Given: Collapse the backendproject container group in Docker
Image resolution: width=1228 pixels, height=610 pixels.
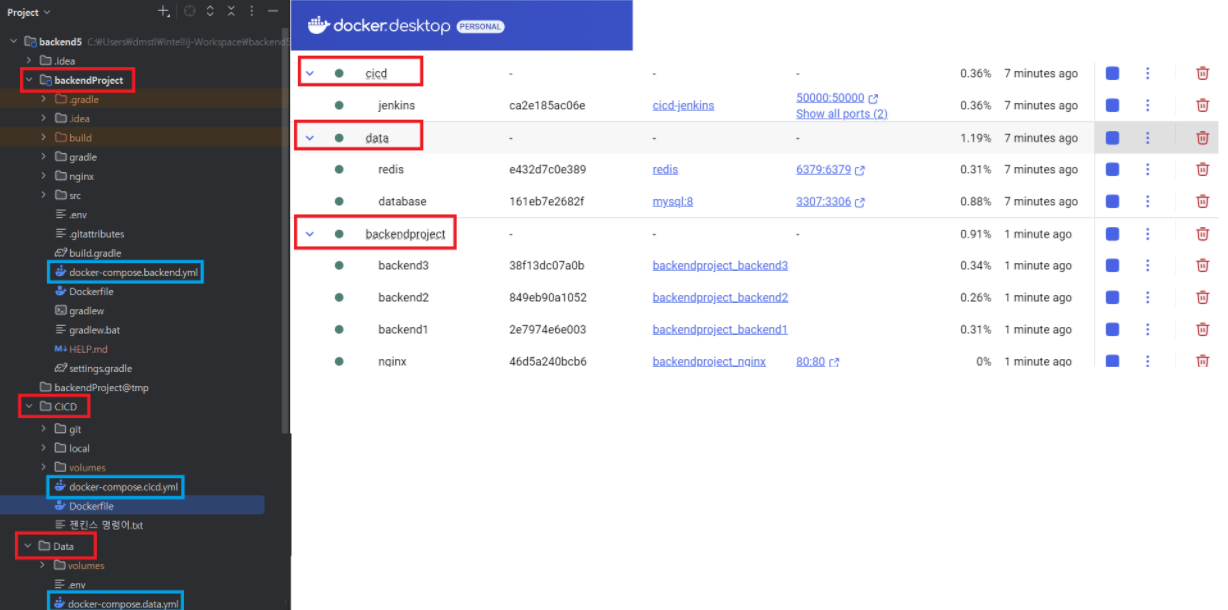Looking at the screenshot, I should click(x=310, y=234).
